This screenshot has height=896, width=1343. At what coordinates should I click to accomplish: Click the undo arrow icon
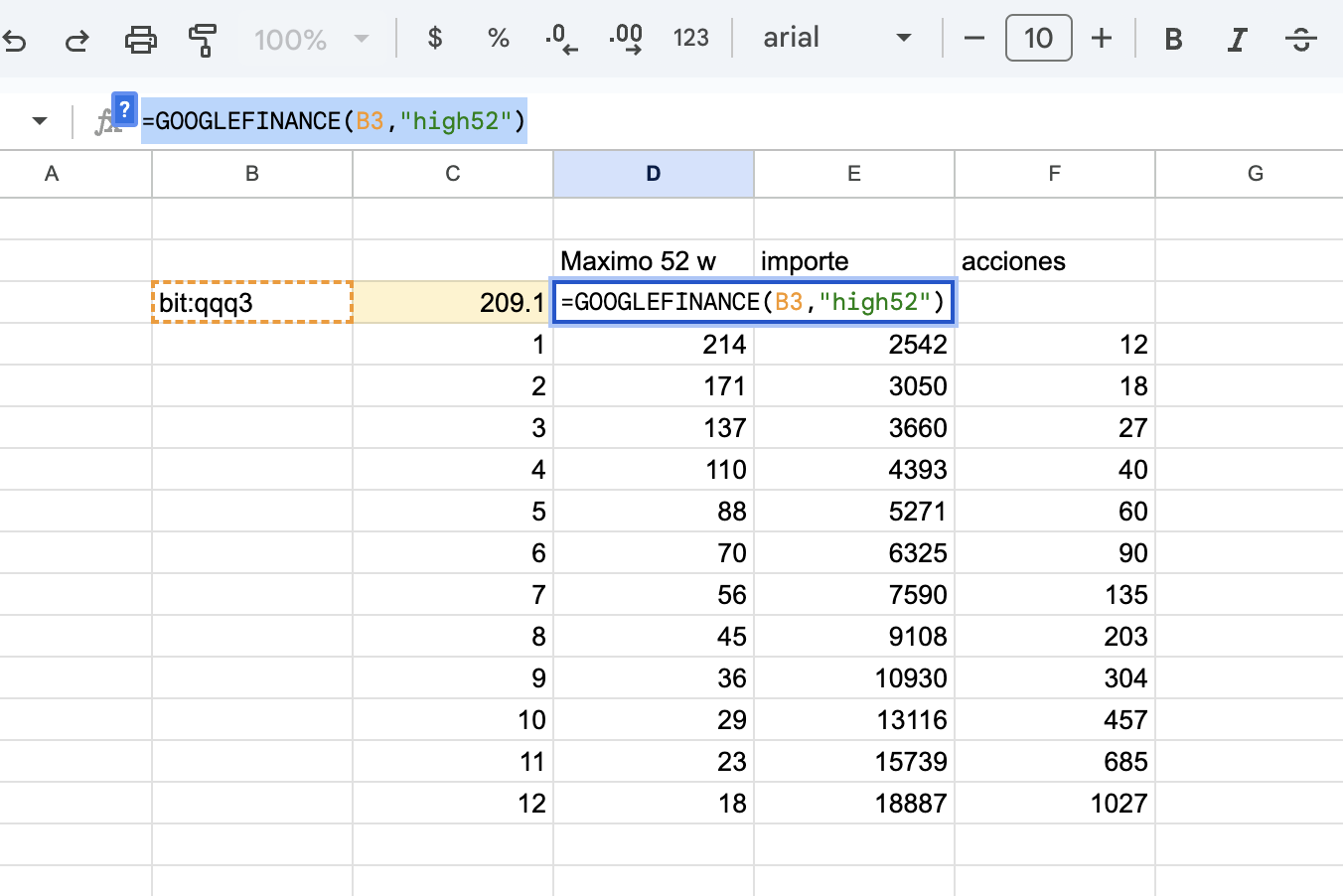(x=14, y=40)
